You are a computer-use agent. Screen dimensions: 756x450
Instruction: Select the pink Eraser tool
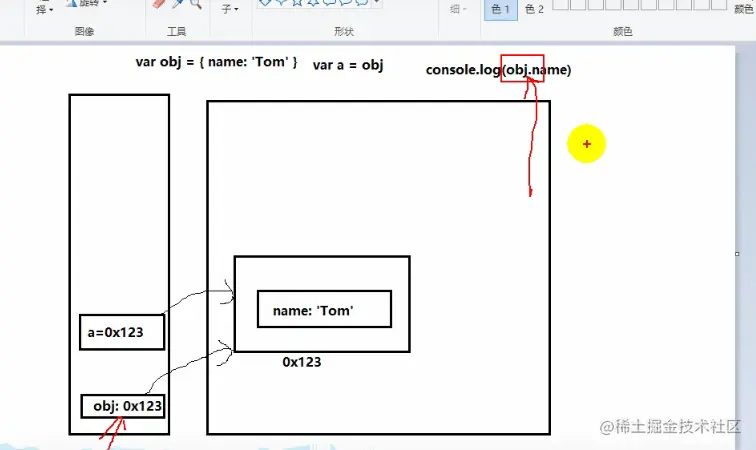tap(159, 4)
